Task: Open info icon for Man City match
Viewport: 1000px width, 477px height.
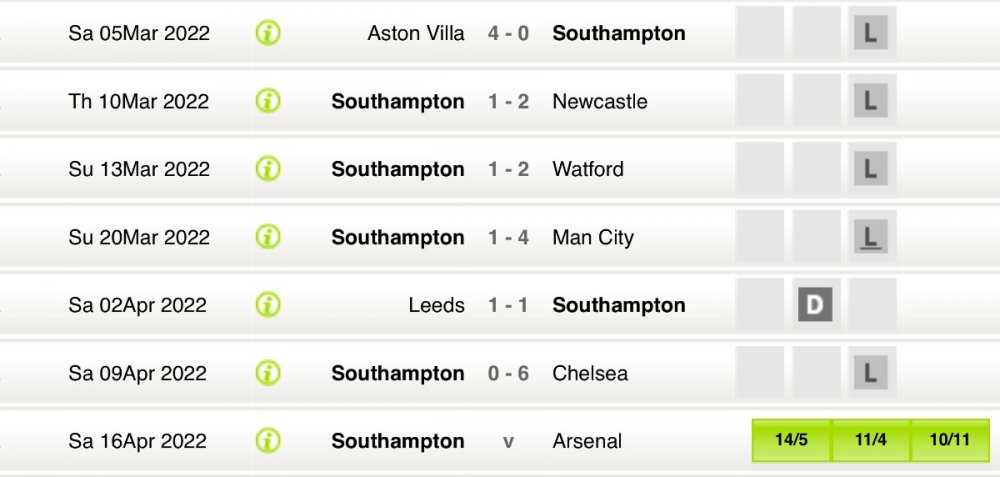Action: (268, 237)
